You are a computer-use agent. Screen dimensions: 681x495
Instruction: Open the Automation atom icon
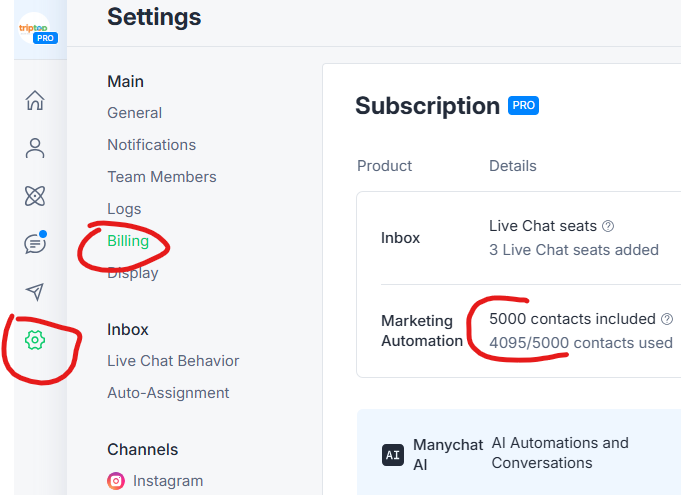pyautogui.click(x=35, y=196)
